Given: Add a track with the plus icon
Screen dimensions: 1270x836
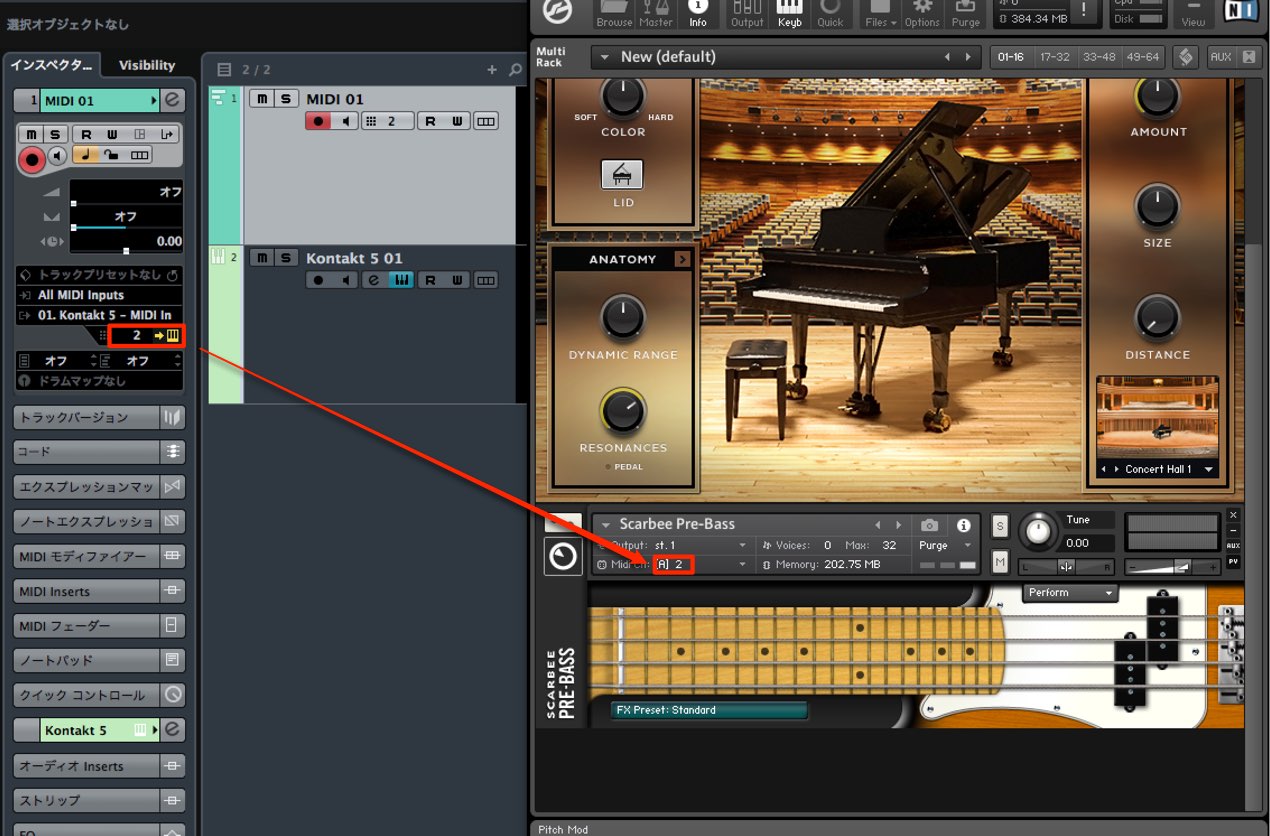Looking at the screenshot, I should pos(491,70).
